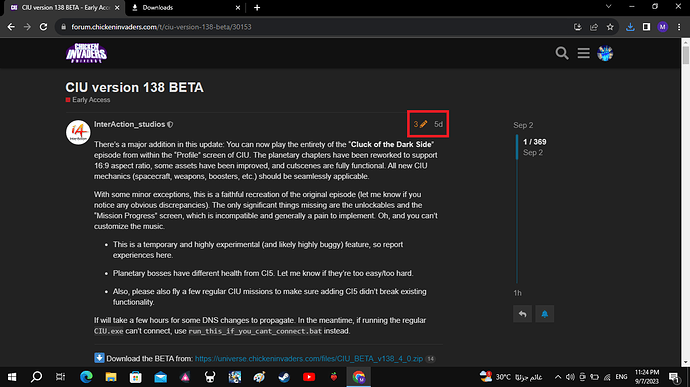
Task: Go forward in browser history
Action: [x=27, y=27]
